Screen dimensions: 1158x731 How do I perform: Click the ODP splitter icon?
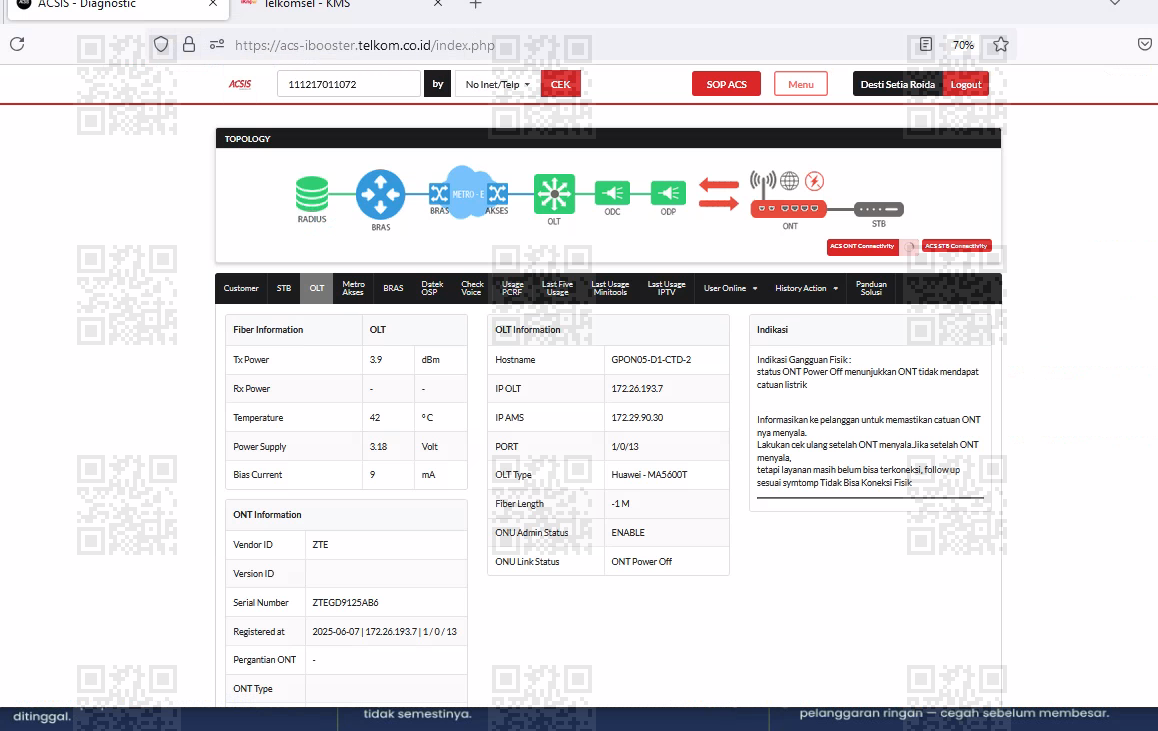point(668,193)
